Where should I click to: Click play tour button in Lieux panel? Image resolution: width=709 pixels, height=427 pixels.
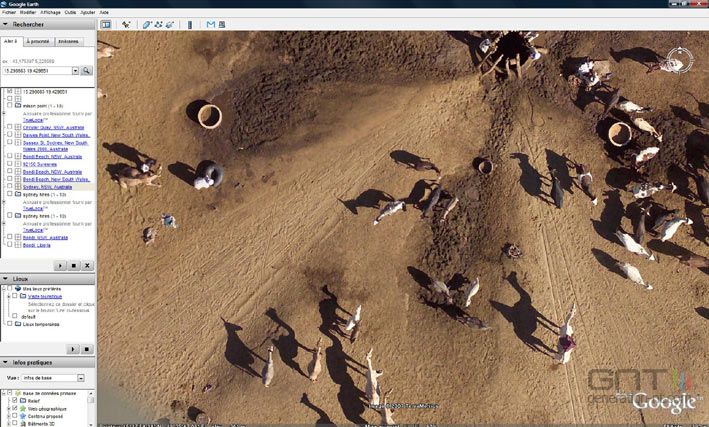(72, 349)
